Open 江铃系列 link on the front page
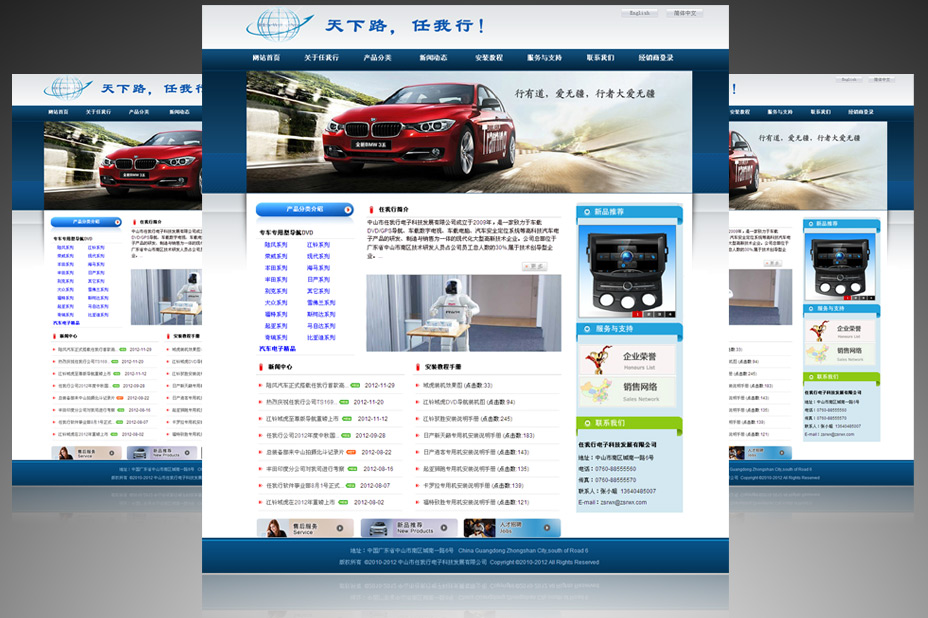Image resolution: width=928 pixels, height=618 pixels. (318, 244)
